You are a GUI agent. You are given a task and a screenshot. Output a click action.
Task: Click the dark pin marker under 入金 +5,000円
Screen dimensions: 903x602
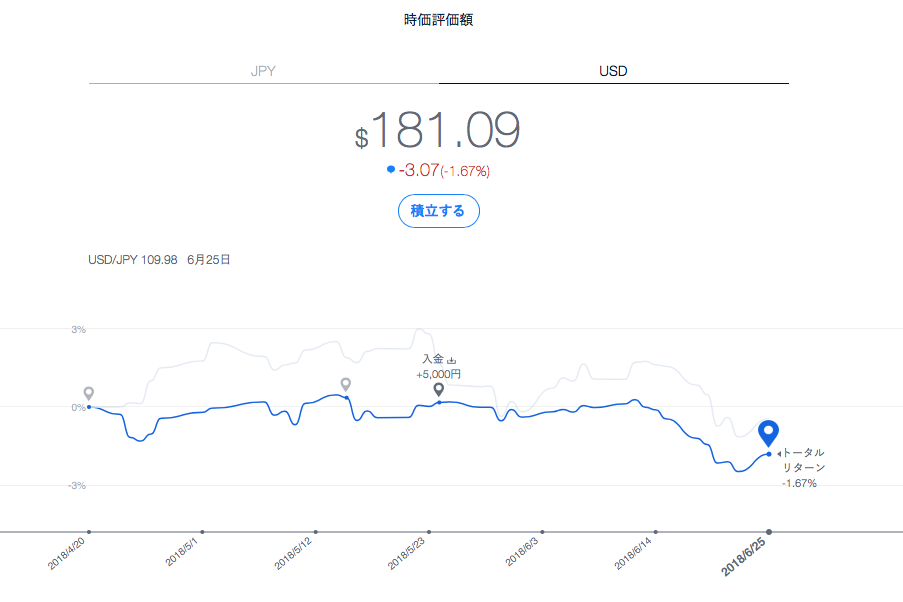point(439,389)
